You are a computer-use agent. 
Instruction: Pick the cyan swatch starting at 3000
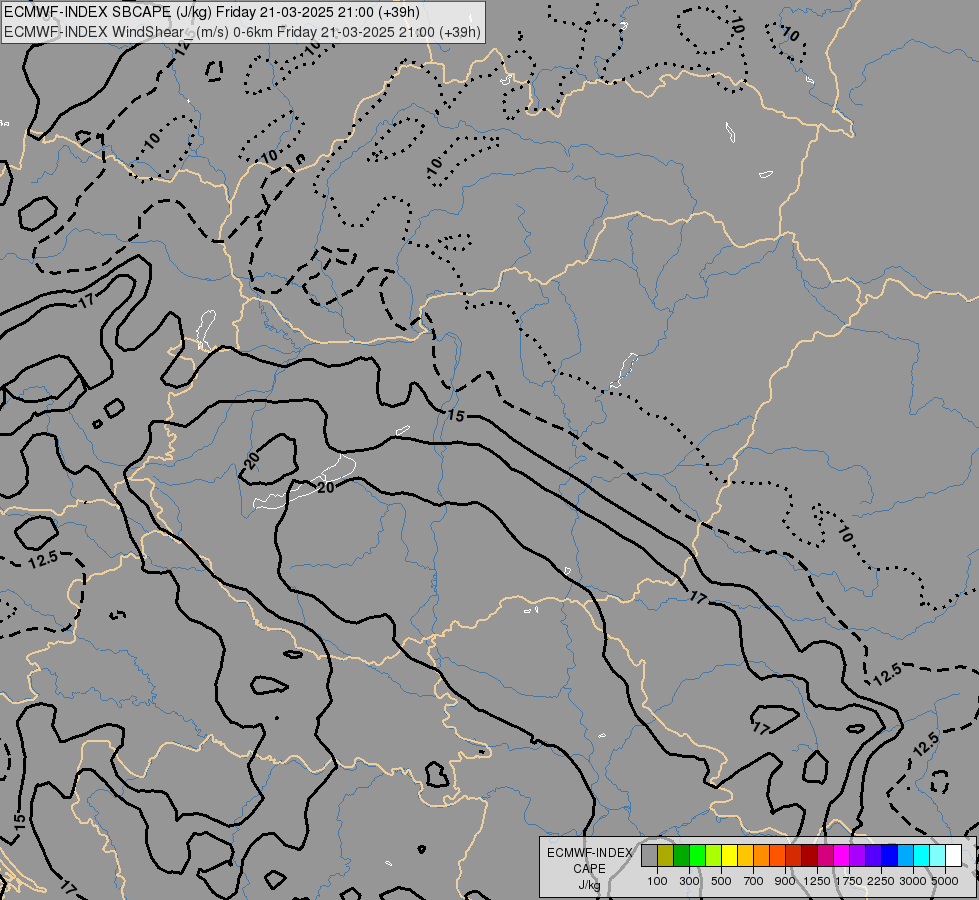(x=922, y=855)
